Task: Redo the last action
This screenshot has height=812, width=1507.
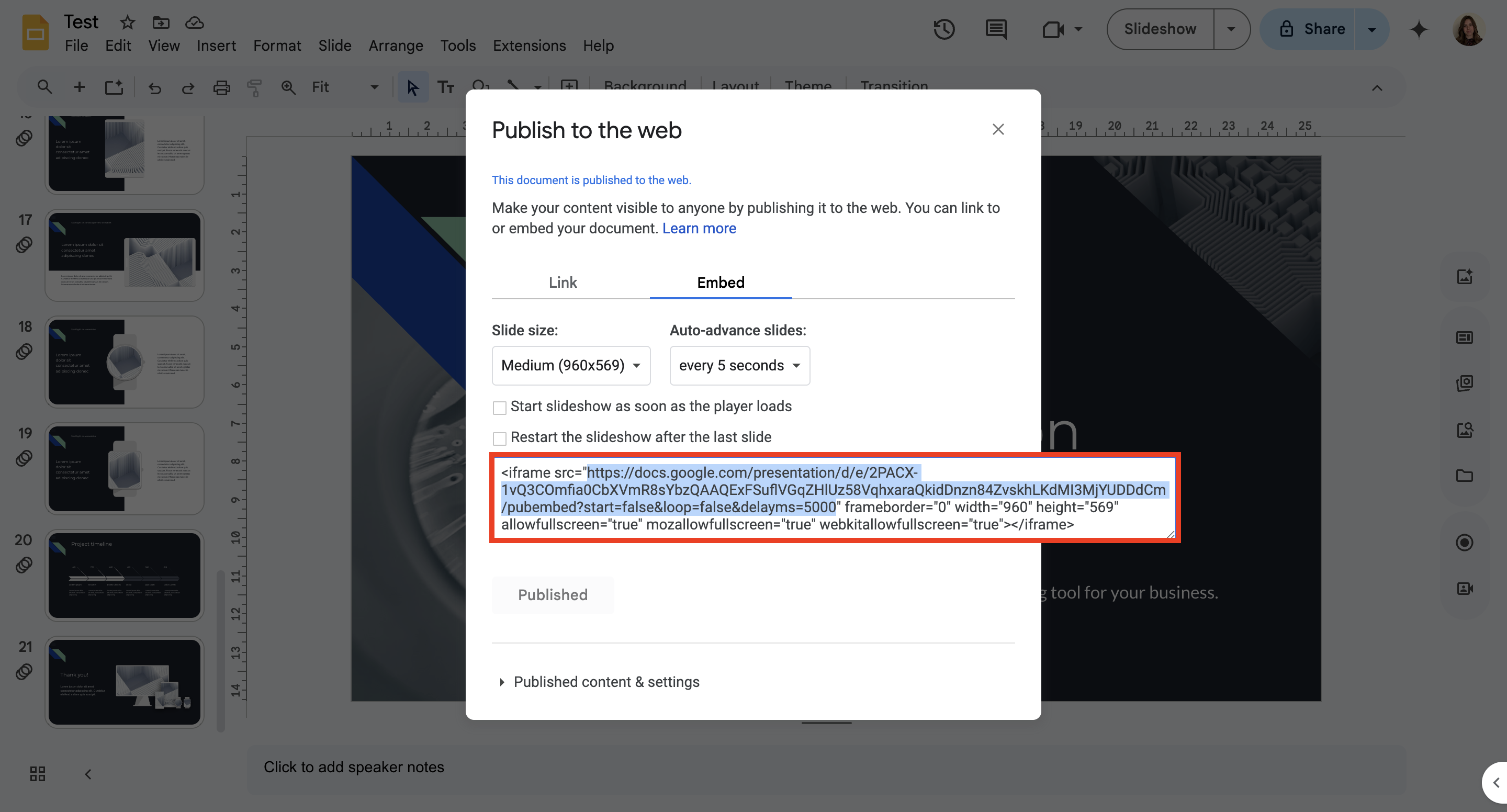Action: (188, 88)
